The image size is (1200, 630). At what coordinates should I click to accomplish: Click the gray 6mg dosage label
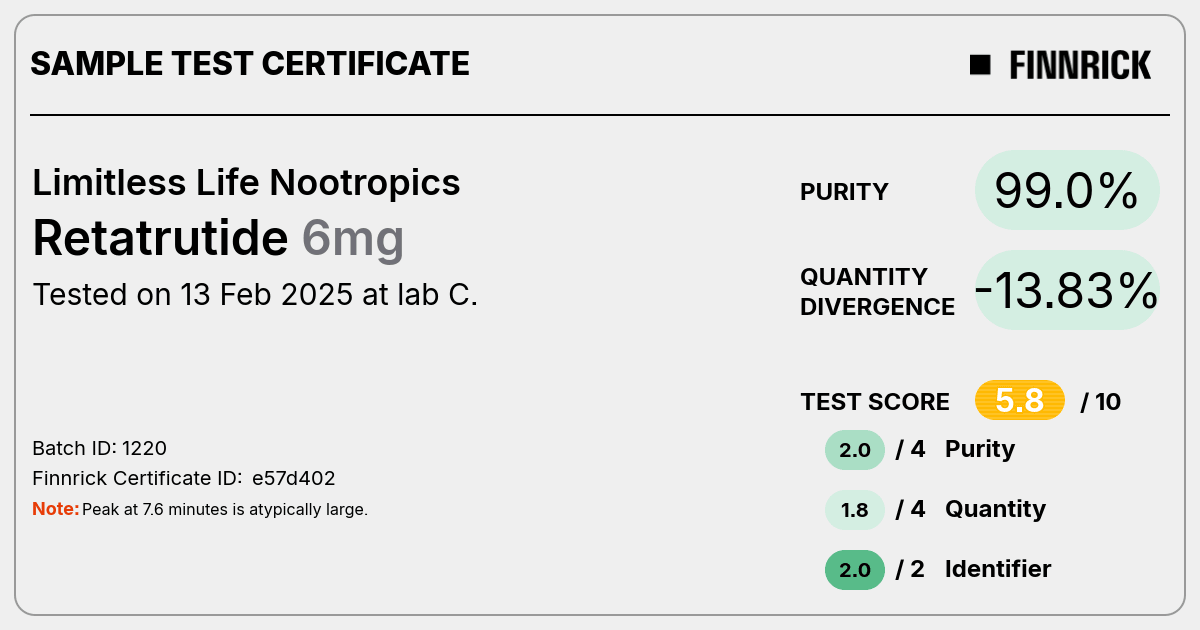[x=353, y=240]
